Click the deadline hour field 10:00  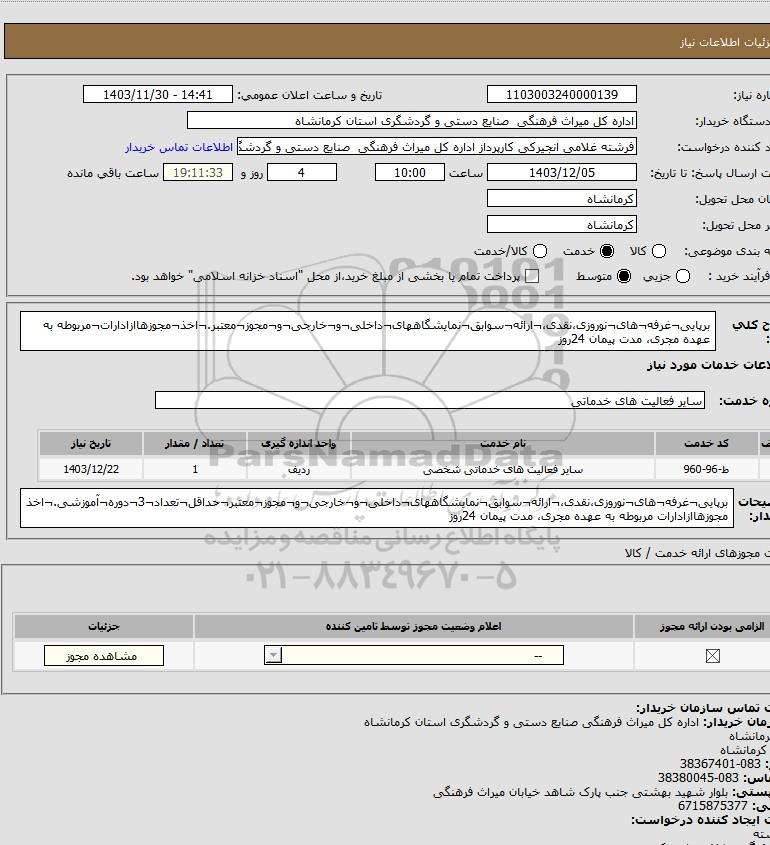(410, 172)
